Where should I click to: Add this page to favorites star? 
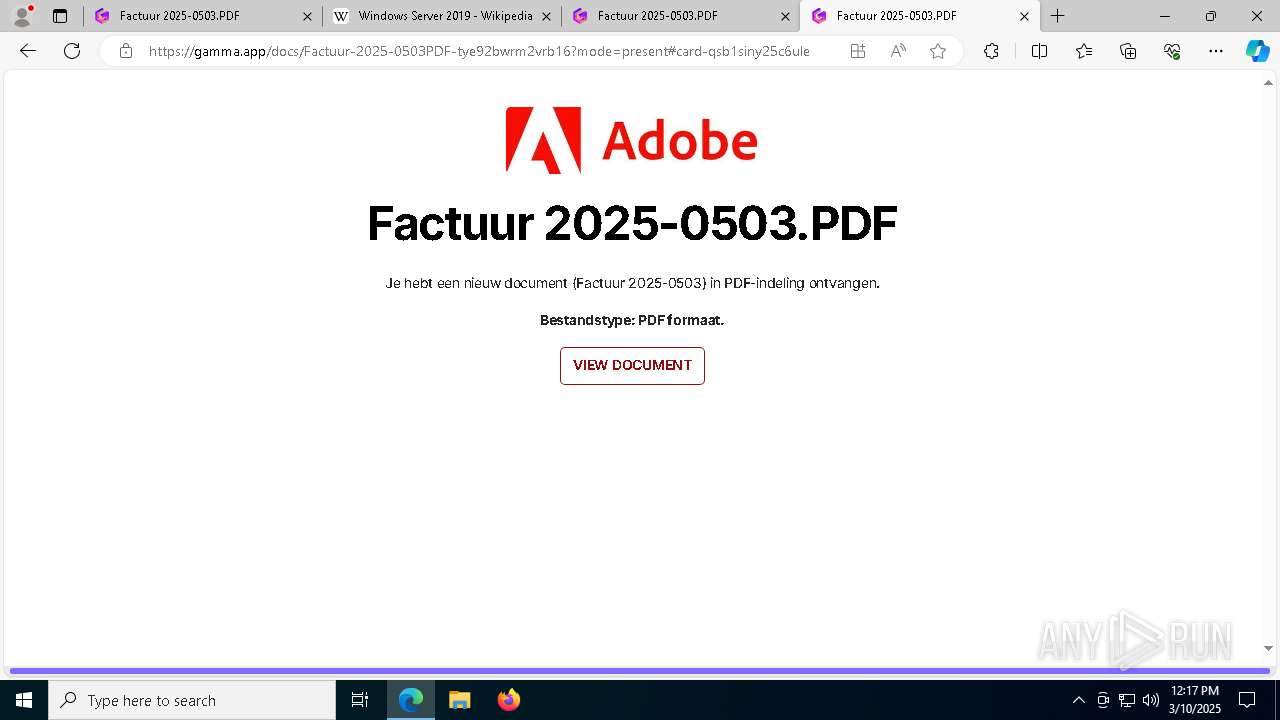tap(938, 51)
